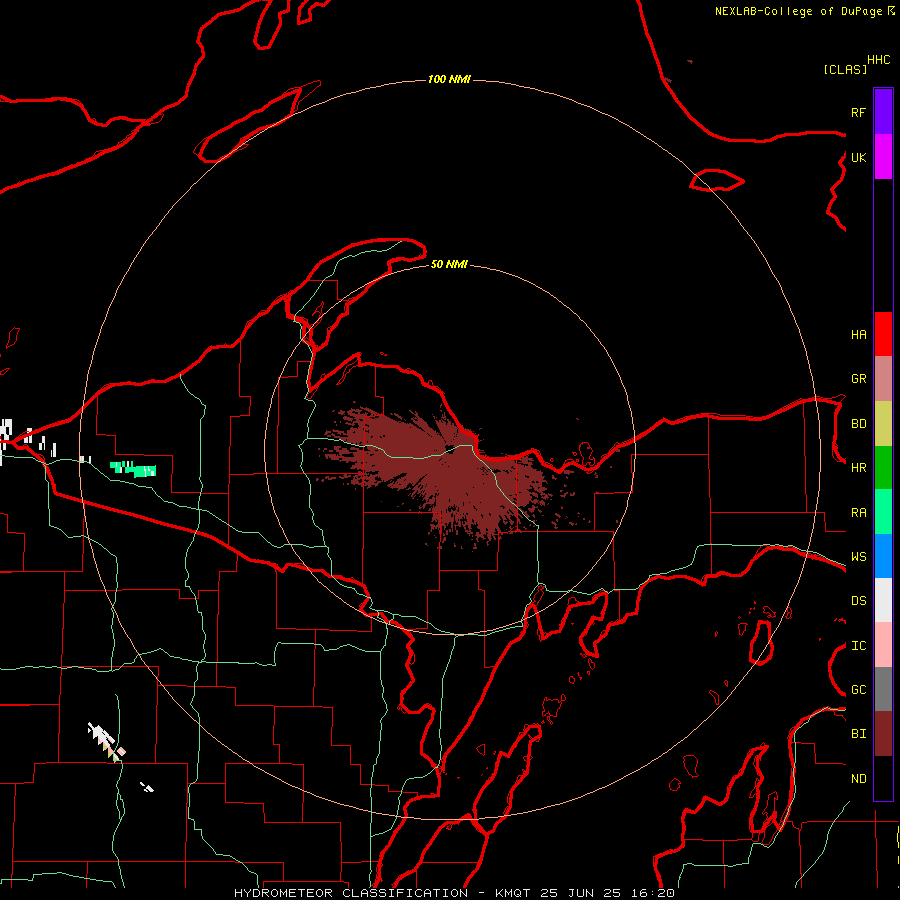
Task: Click the DS white legend swatch
Action: pos(883,600)
